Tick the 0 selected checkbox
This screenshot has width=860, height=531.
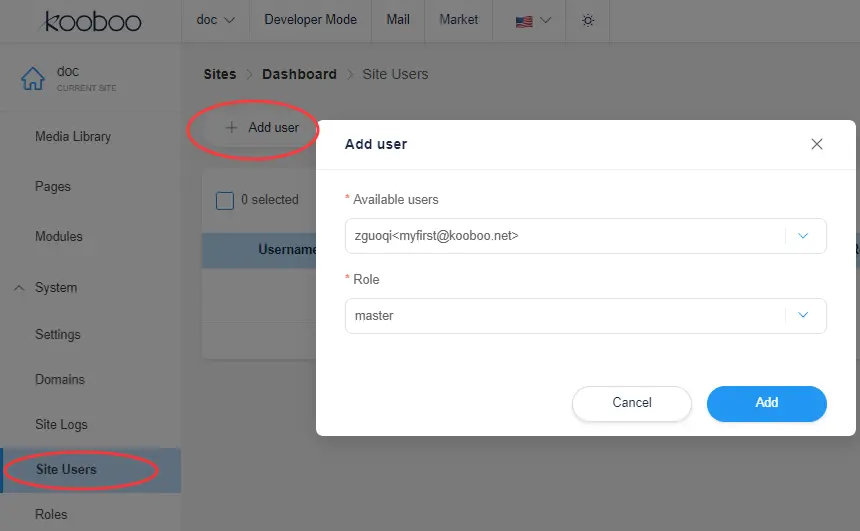(x=225, y=200)
